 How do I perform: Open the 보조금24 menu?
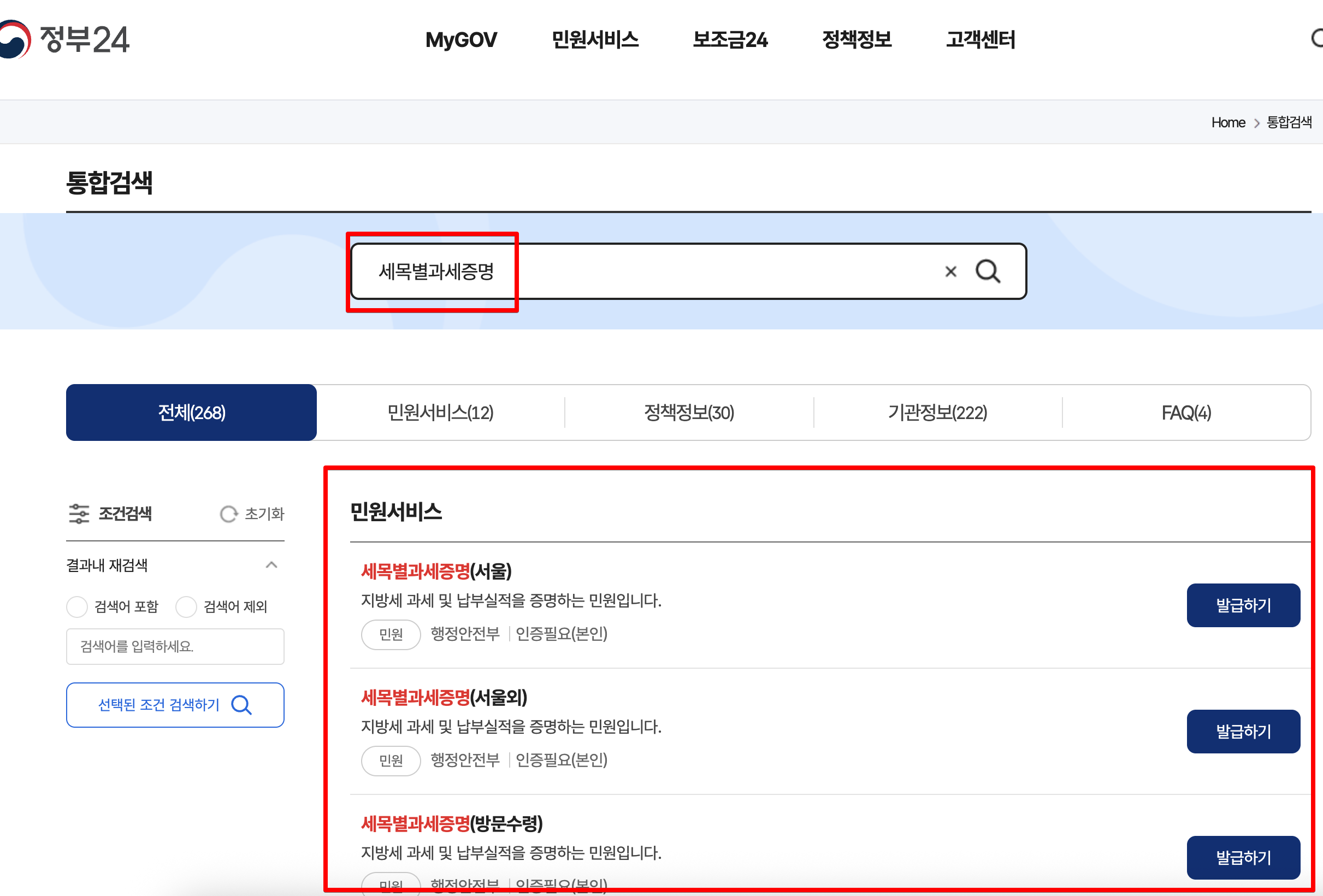click(x=730, y=40)
